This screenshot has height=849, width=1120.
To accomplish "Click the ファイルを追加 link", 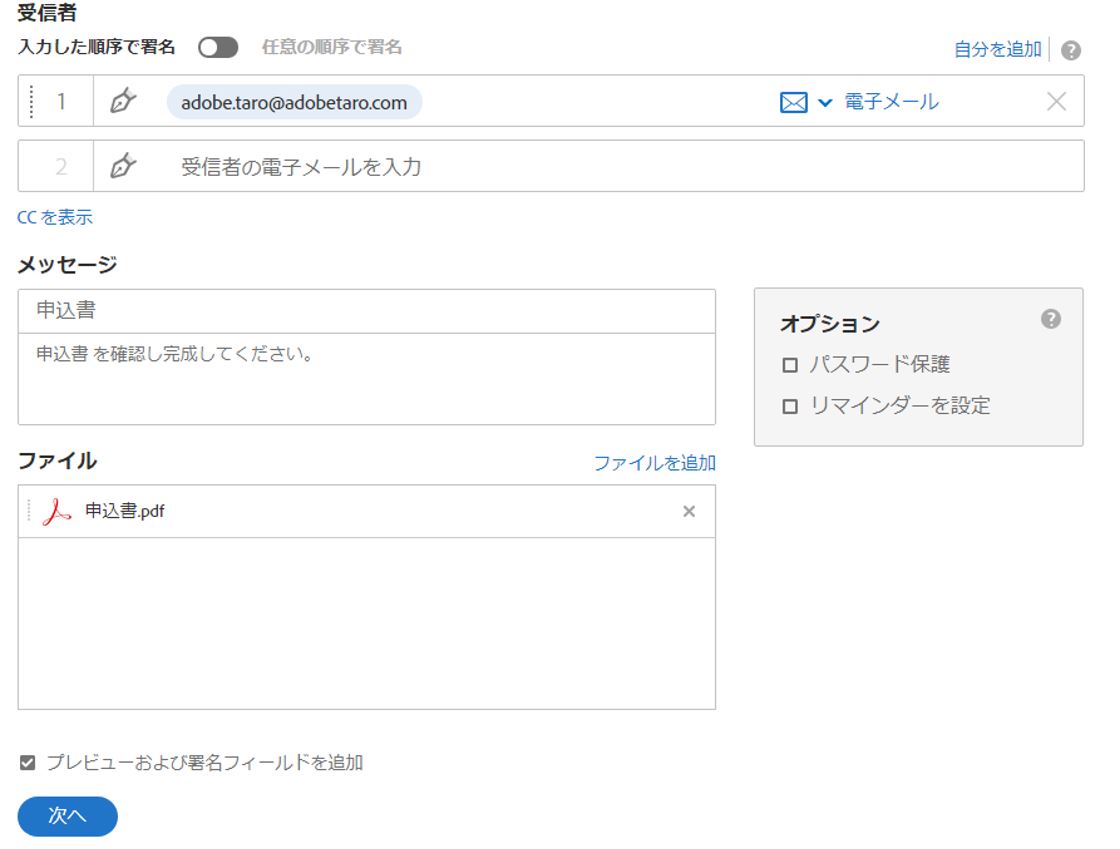I will pos(654,463).
